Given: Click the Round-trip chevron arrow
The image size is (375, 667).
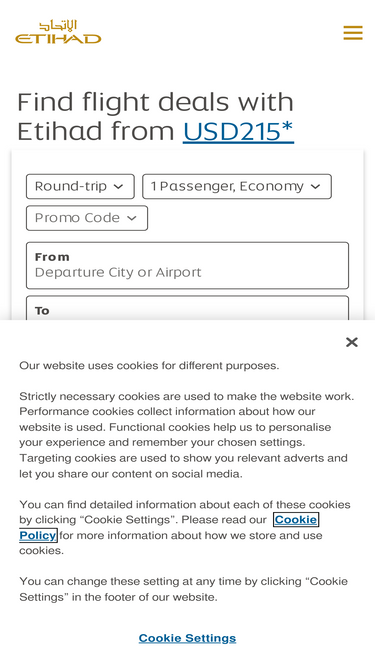Looking at the screenshot, I should (x=119, y=187).
